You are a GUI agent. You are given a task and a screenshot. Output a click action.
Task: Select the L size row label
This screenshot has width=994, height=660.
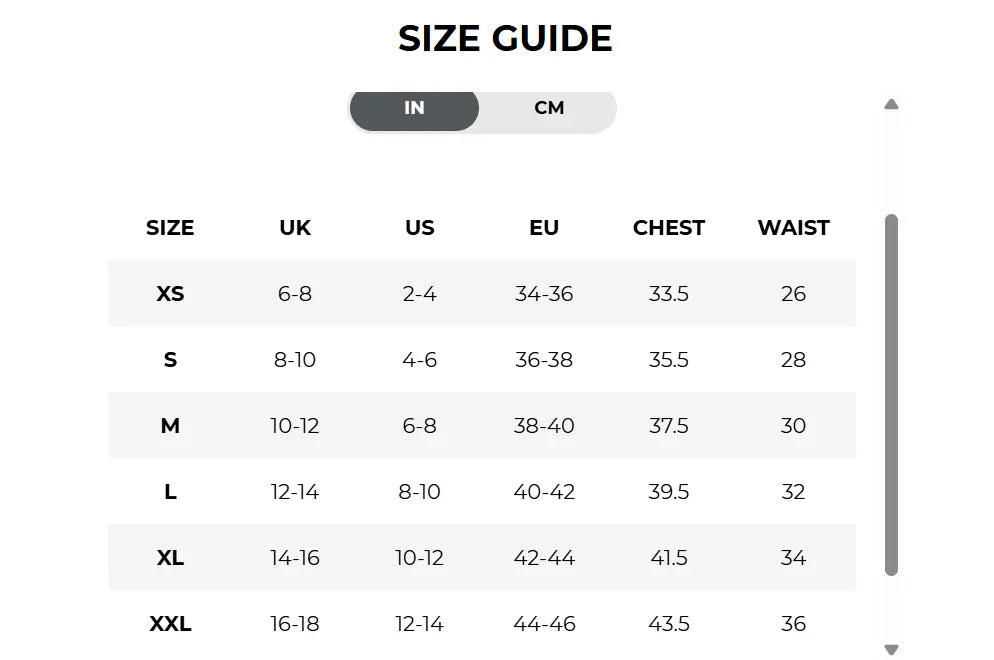[x=170, y=491]
